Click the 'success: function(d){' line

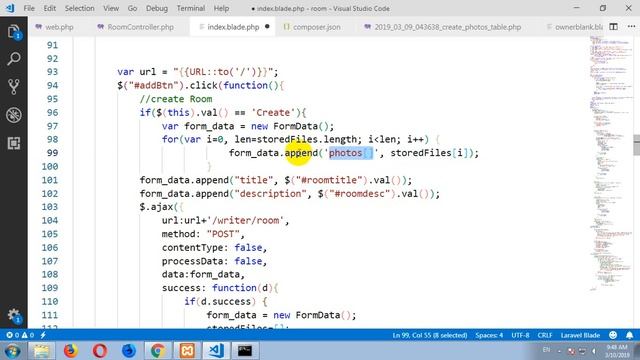220,288
